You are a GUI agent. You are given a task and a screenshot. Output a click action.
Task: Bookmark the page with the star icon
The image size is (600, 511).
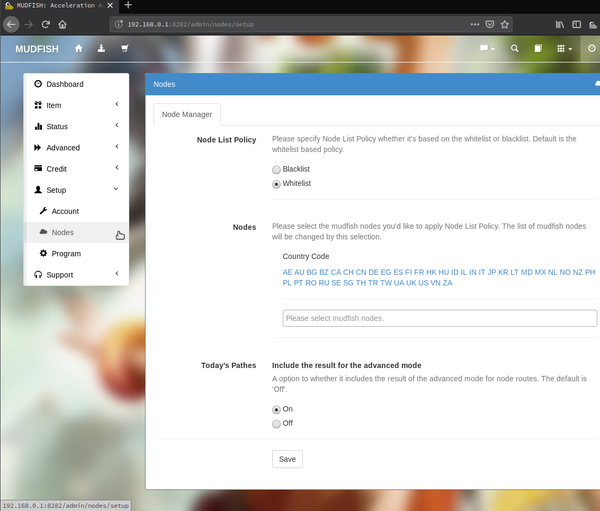505,24
